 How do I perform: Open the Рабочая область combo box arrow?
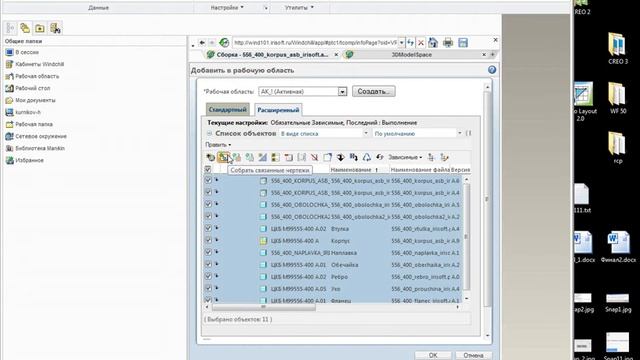coord(342,91)
